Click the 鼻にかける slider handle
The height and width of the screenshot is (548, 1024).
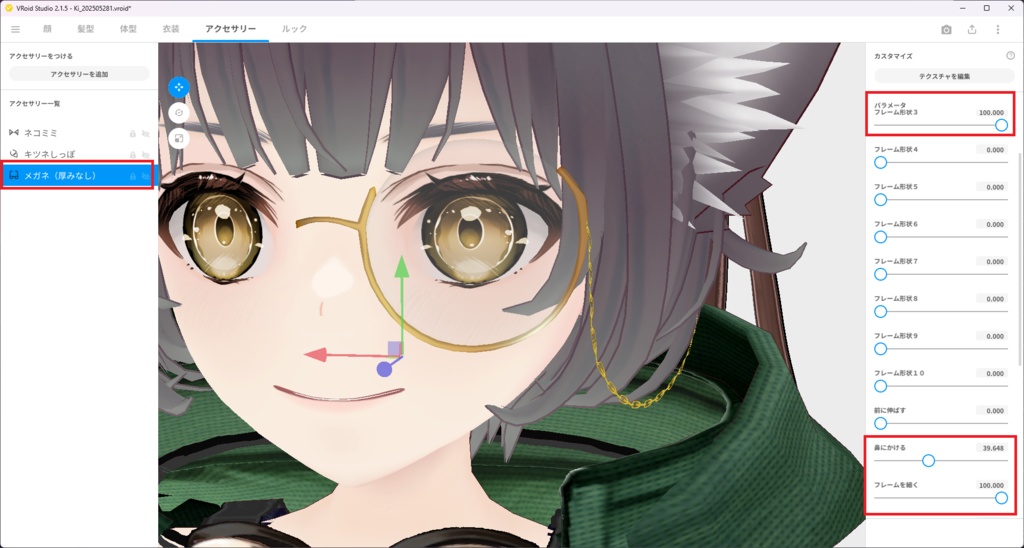click(928, 460)
